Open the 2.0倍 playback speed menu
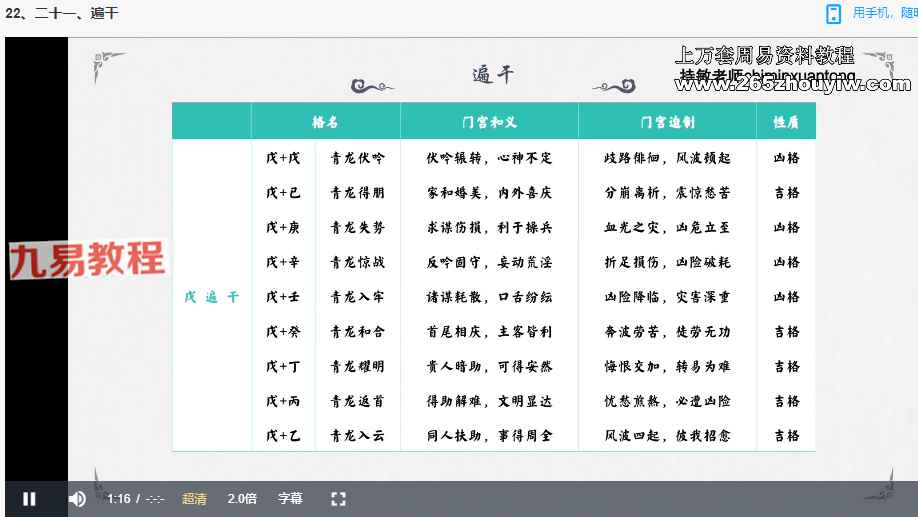The width and height of the screenshot is (918, 517). (242, 499)
